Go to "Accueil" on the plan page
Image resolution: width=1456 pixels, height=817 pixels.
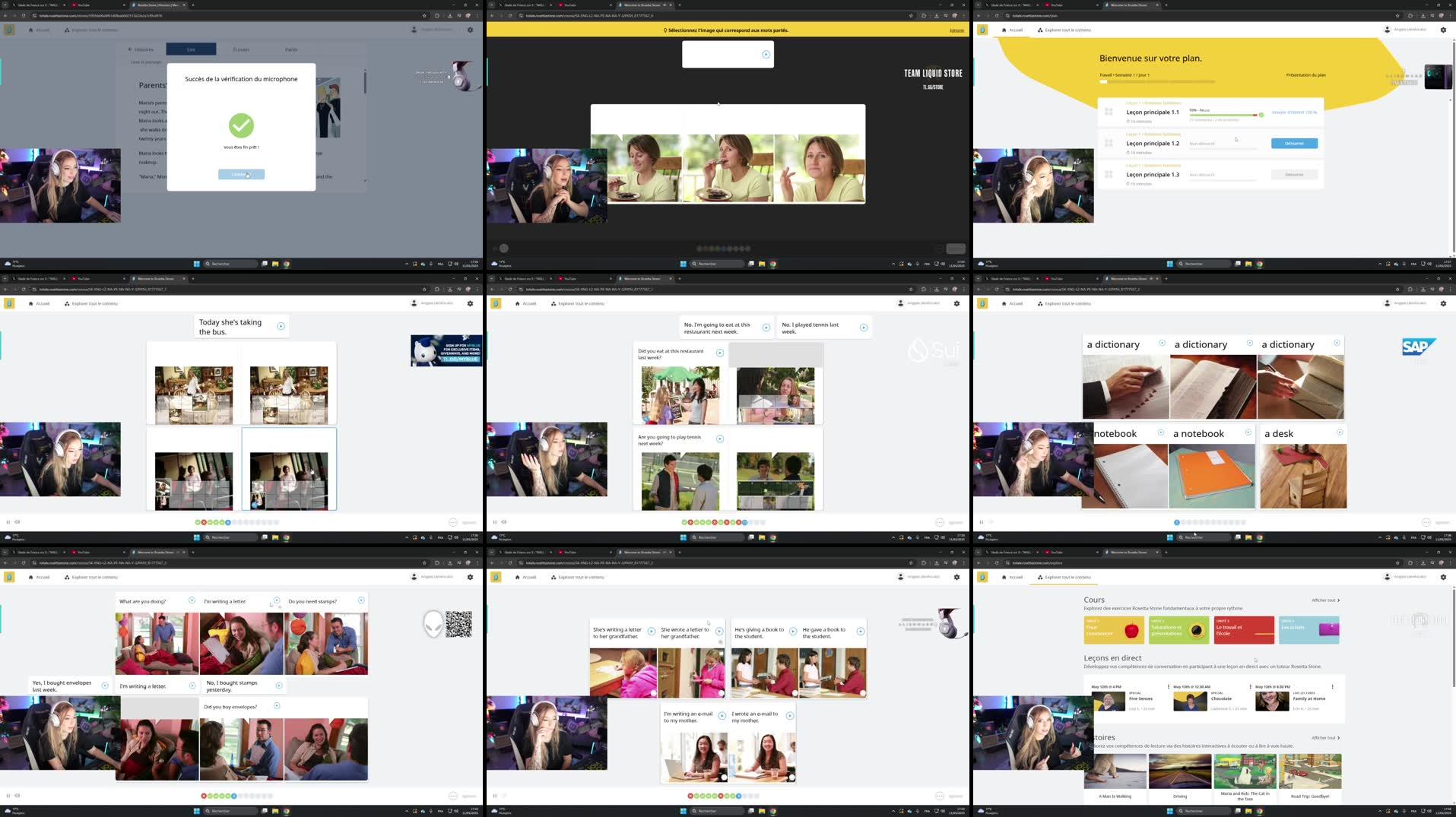tap(1012, 30)
